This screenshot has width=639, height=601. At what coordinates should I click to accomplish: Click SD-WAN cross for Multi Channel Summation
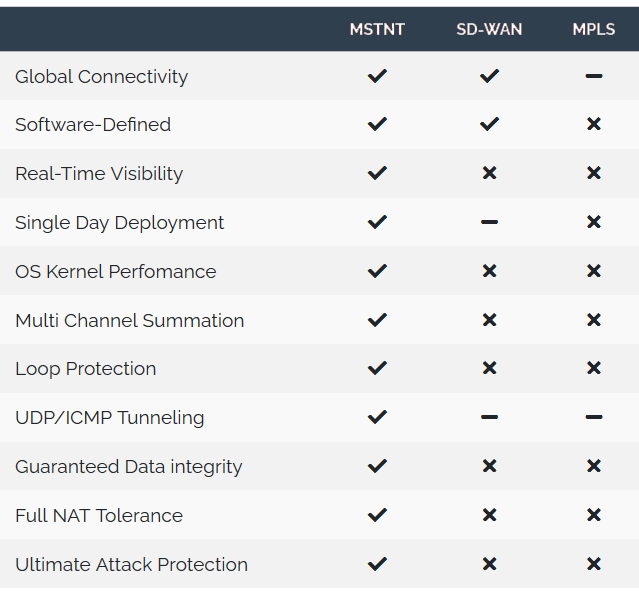(489, 320)
